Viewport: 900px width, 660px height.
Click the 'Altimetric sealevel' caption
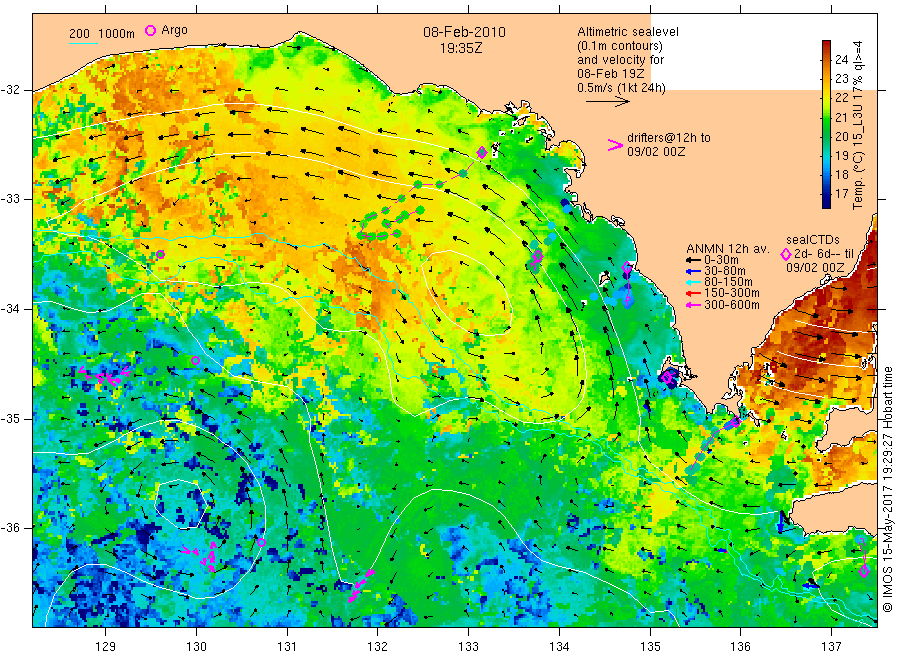tap(628, 32)
